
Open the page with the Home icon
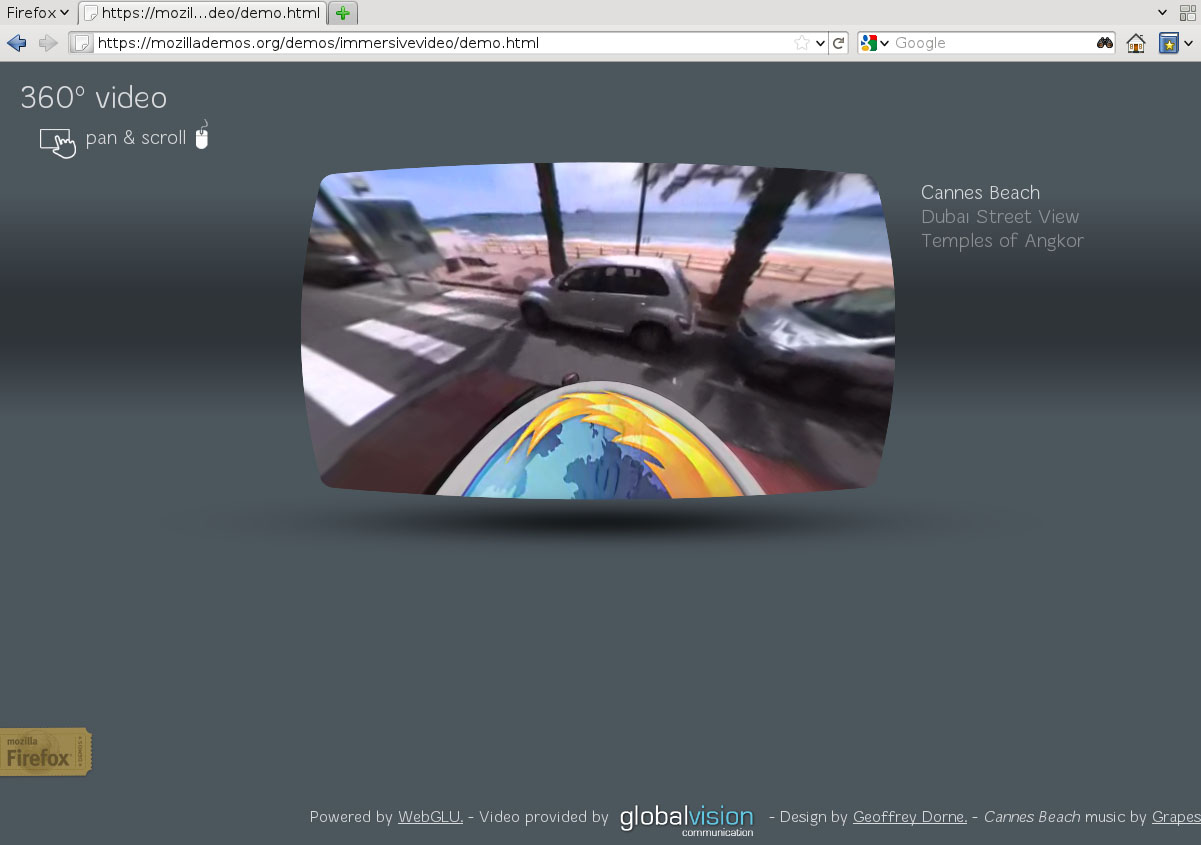click(1136, 43)
